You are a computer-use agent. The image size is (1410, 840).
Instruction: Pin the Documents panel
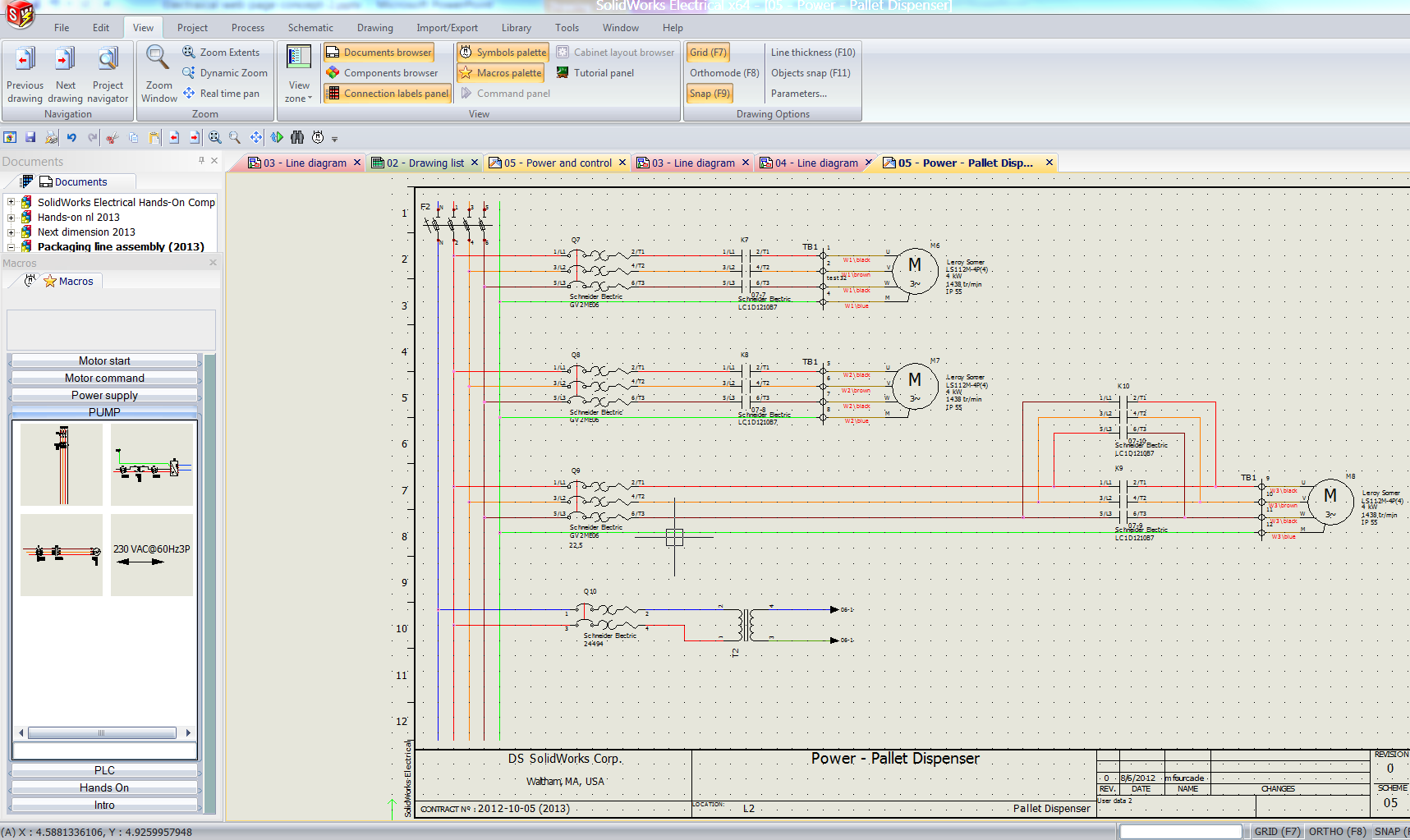coord(201,161)
